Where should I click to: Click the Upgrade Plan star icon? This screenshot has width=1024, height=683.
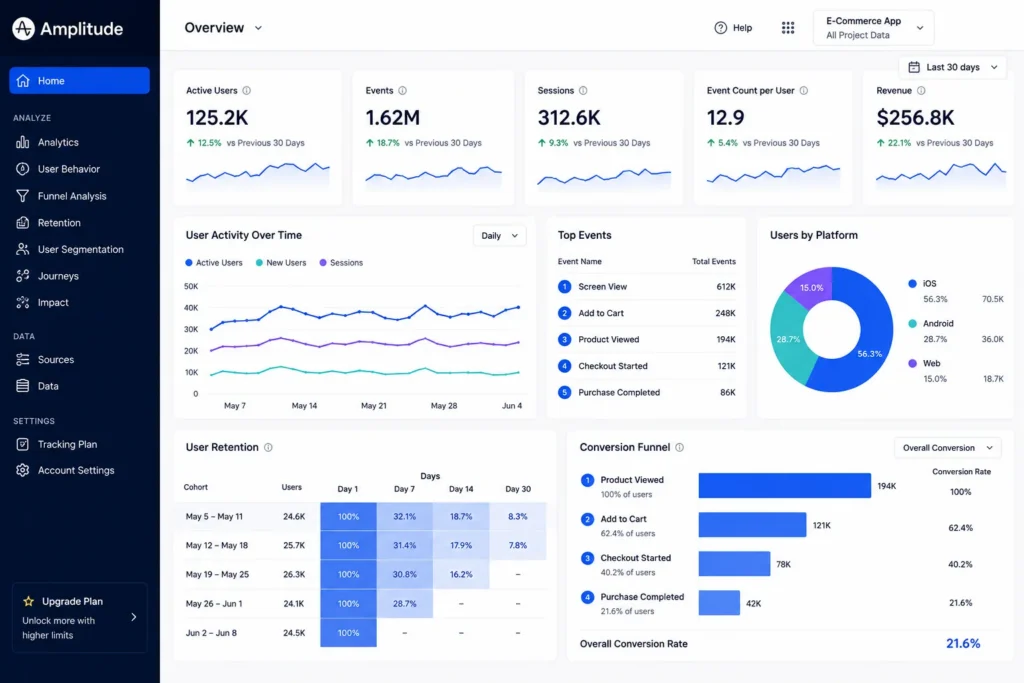pos(29,601)
